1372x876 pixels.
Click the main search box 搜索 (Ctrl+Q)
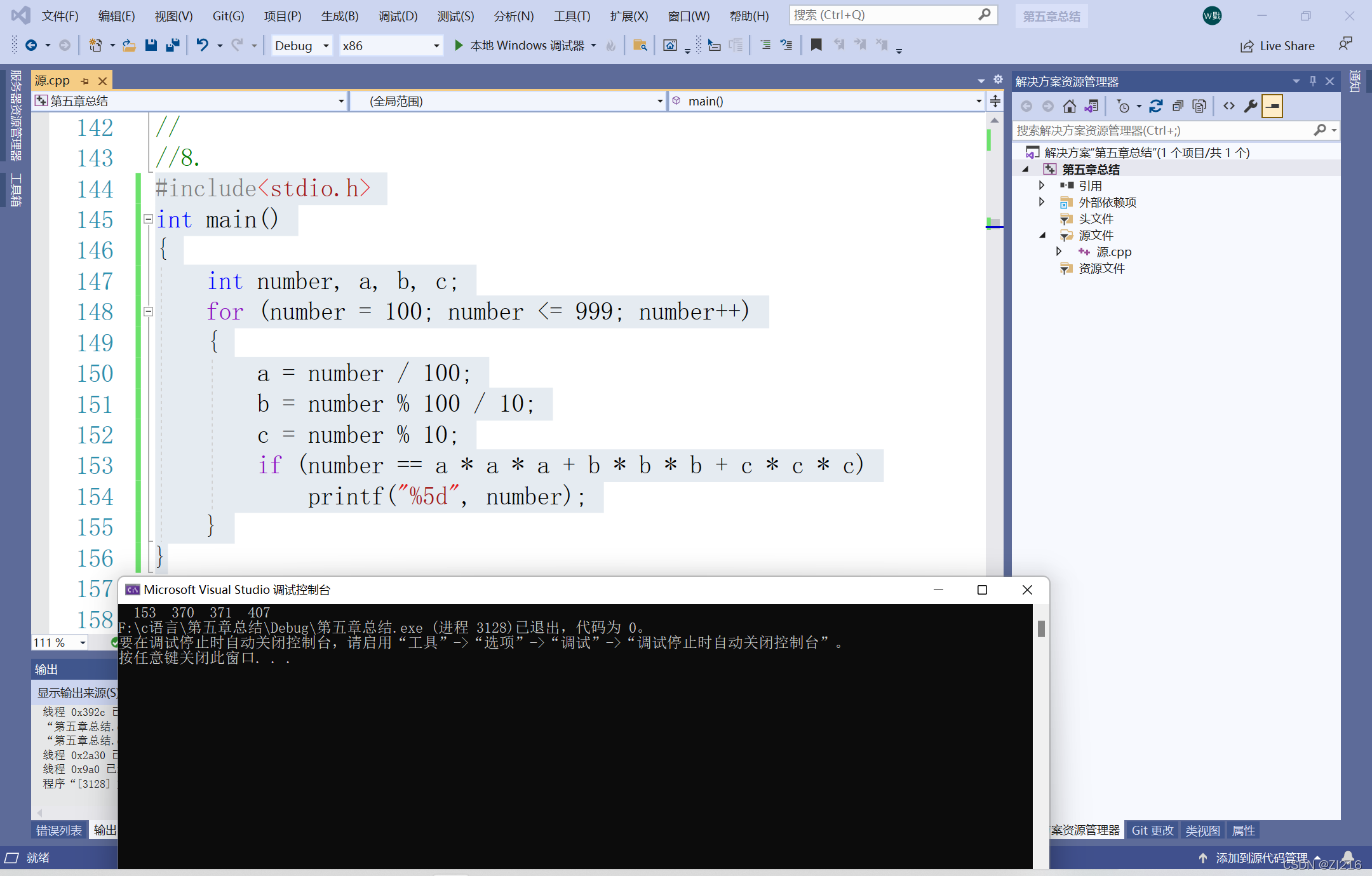[893, 15]
